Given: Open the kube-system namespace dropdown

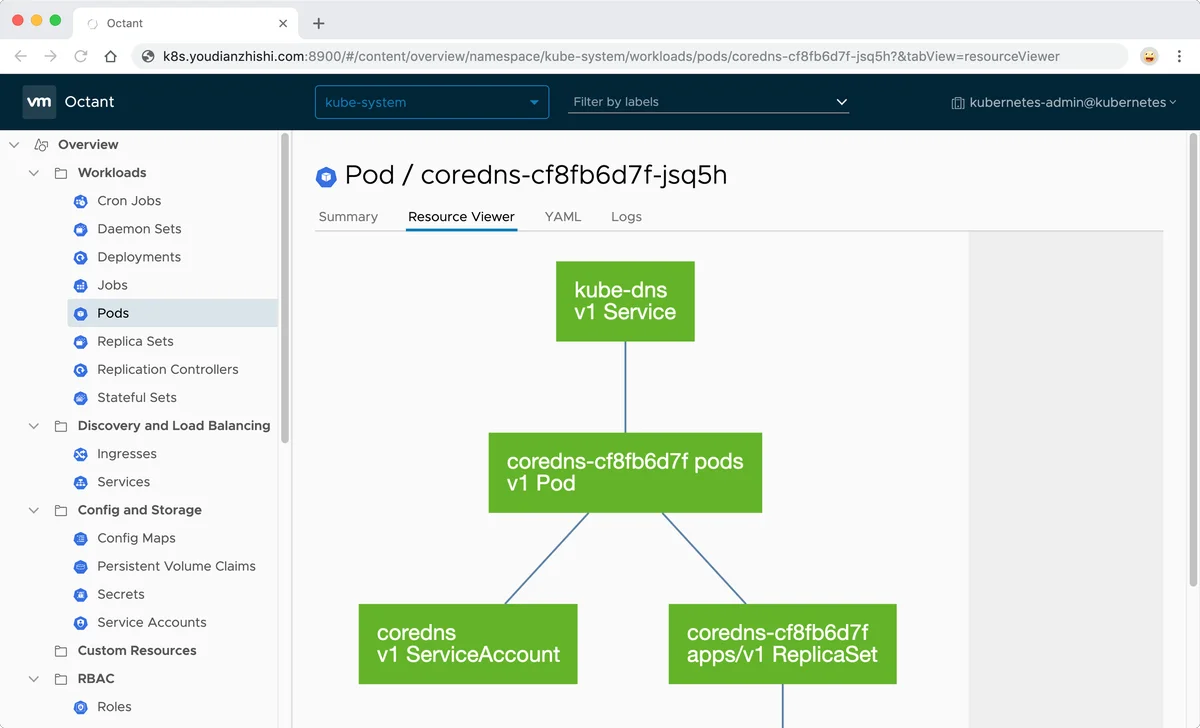Looking at the screenshot, I should pyautogui.click(x=432, y=102).
